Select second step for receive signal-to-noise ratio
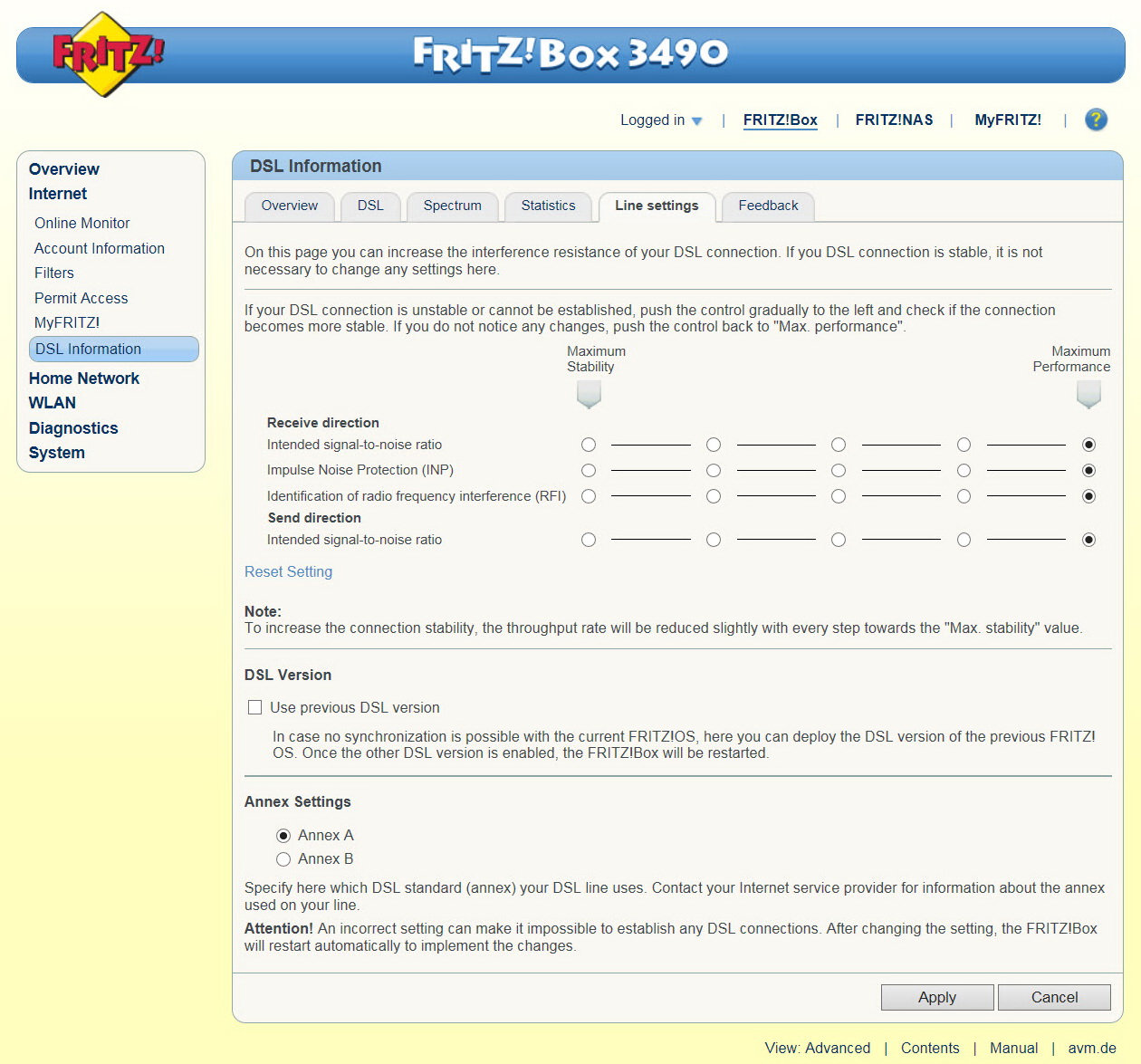 (x=714, y=445)
